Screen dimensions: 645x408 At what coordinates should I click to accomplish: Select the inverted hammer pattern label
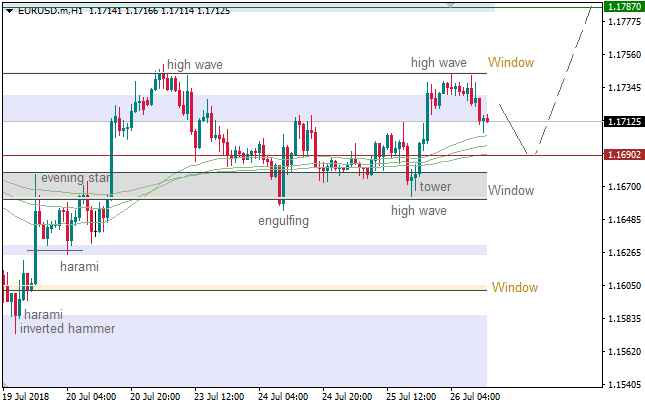coord(67,328)
